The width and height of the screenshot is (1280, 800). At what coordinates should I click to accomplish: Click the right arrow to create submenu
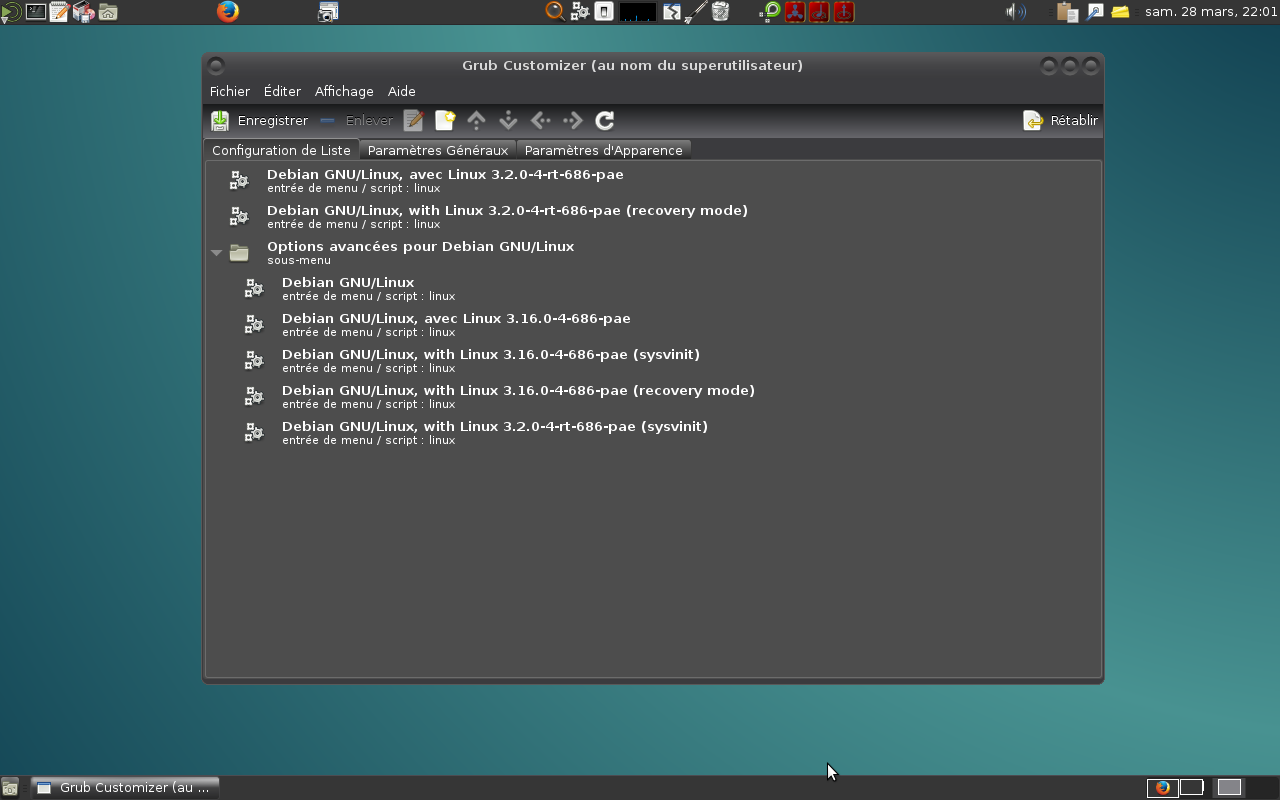click(573, 120)
